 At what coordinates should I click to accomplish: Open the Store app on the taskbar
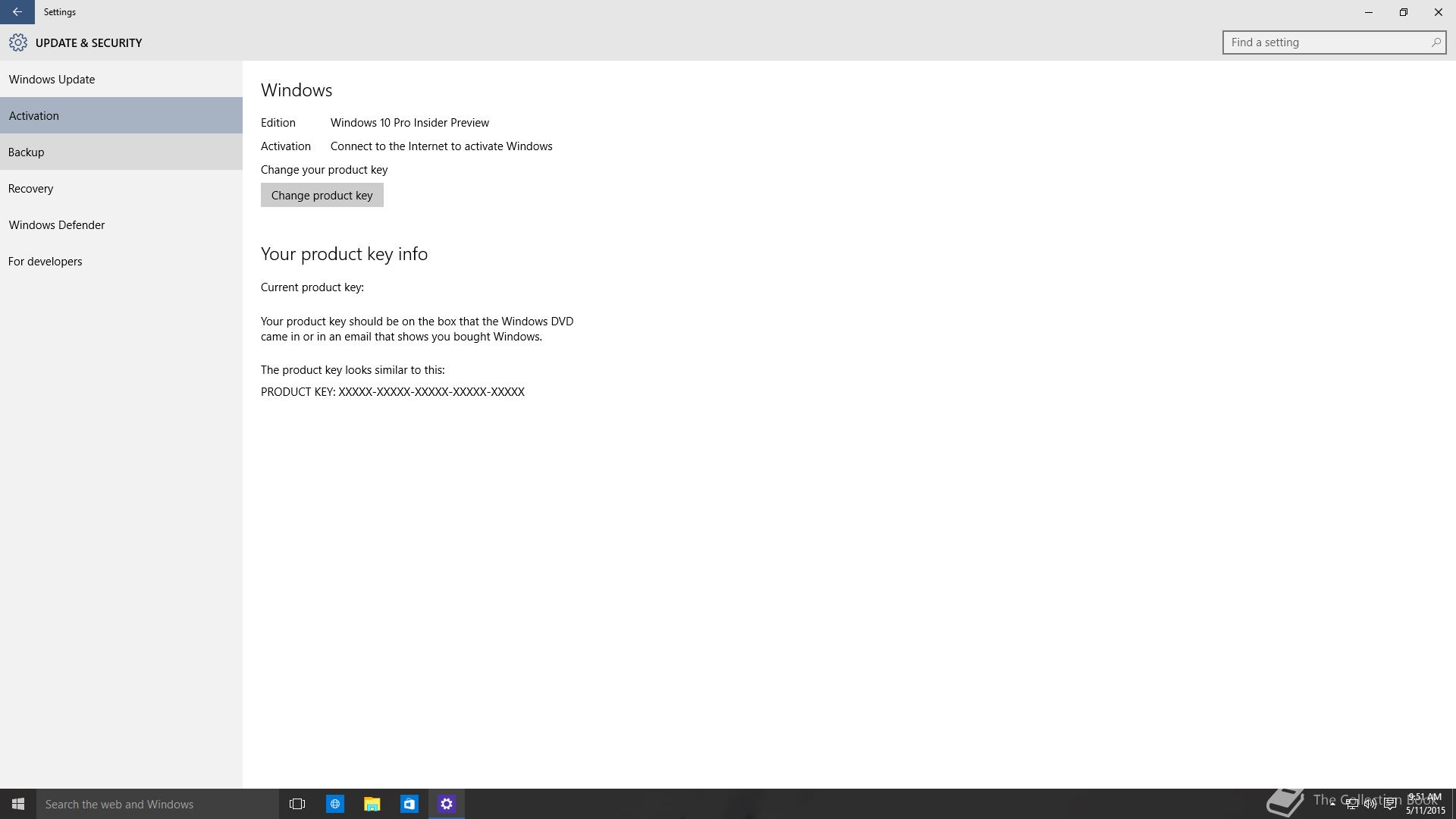click(x=409, y=804)
